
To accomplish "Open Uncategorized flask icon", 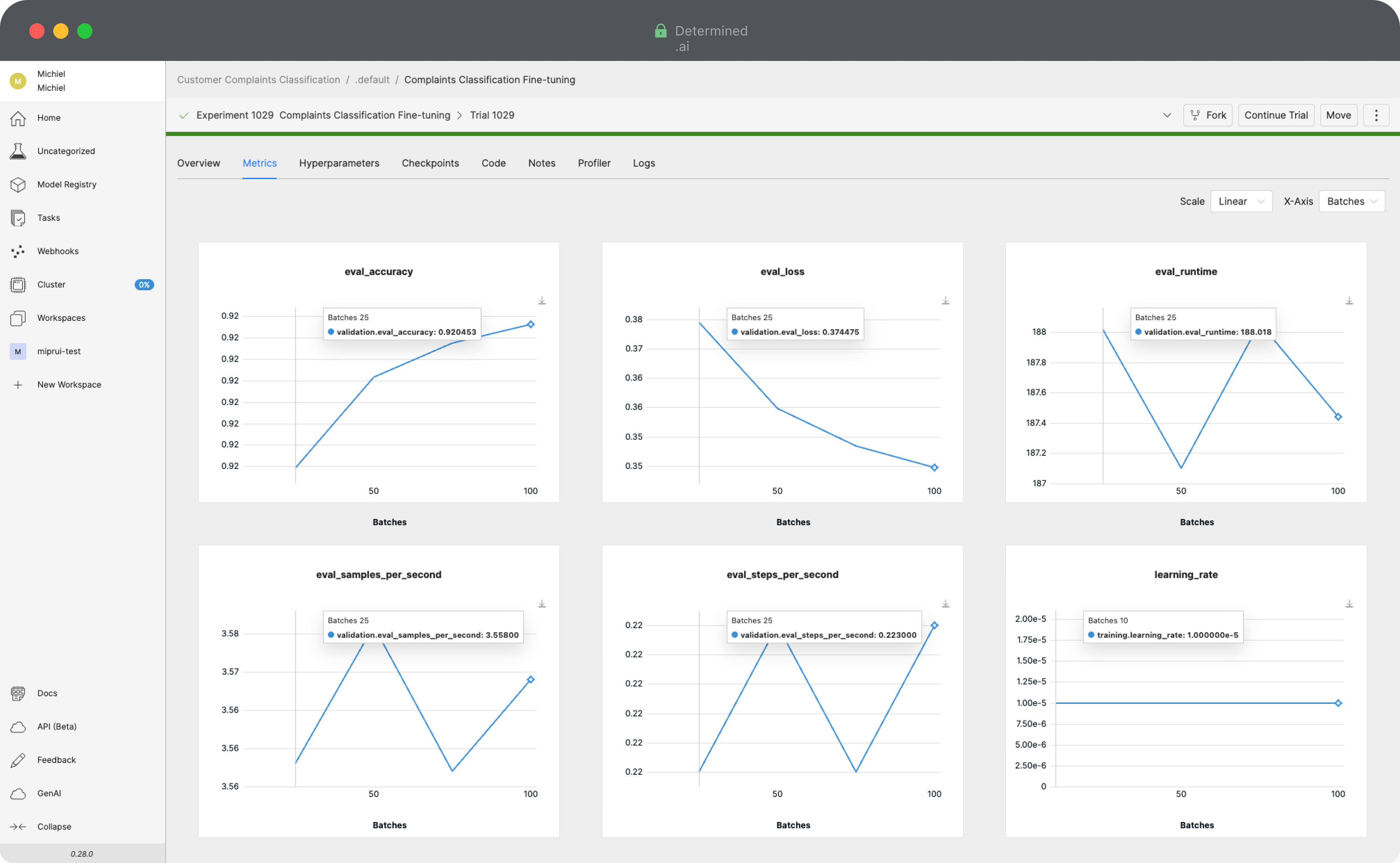I will pyautogui.click(x=18, y=151).
